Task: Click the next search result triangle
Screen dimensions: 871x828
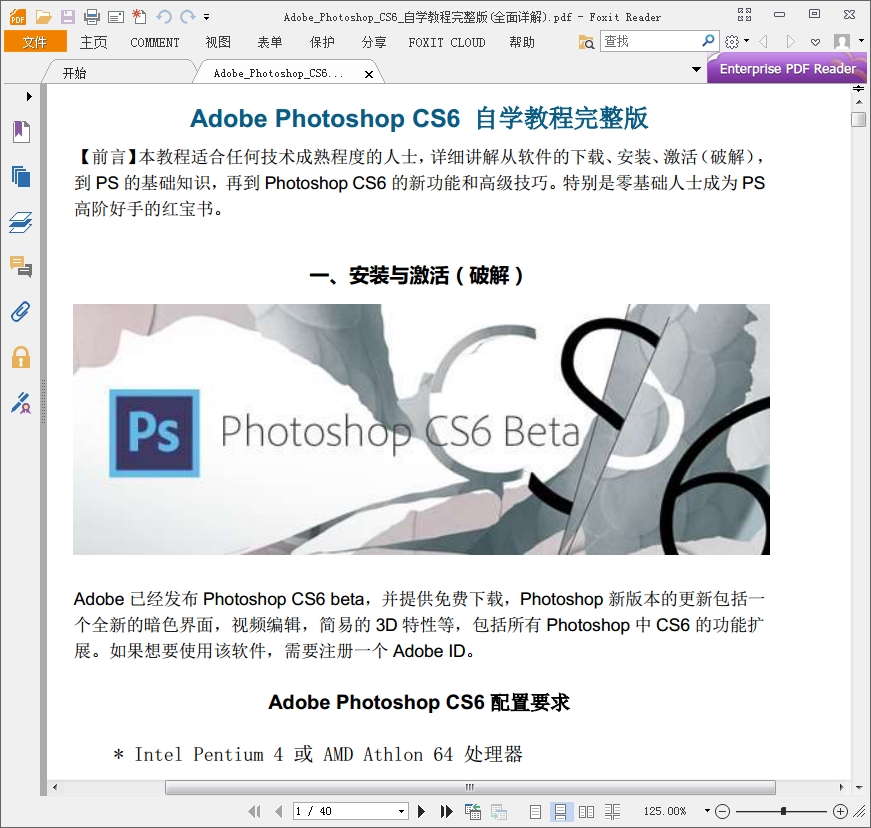Action: tap(790, 42)
